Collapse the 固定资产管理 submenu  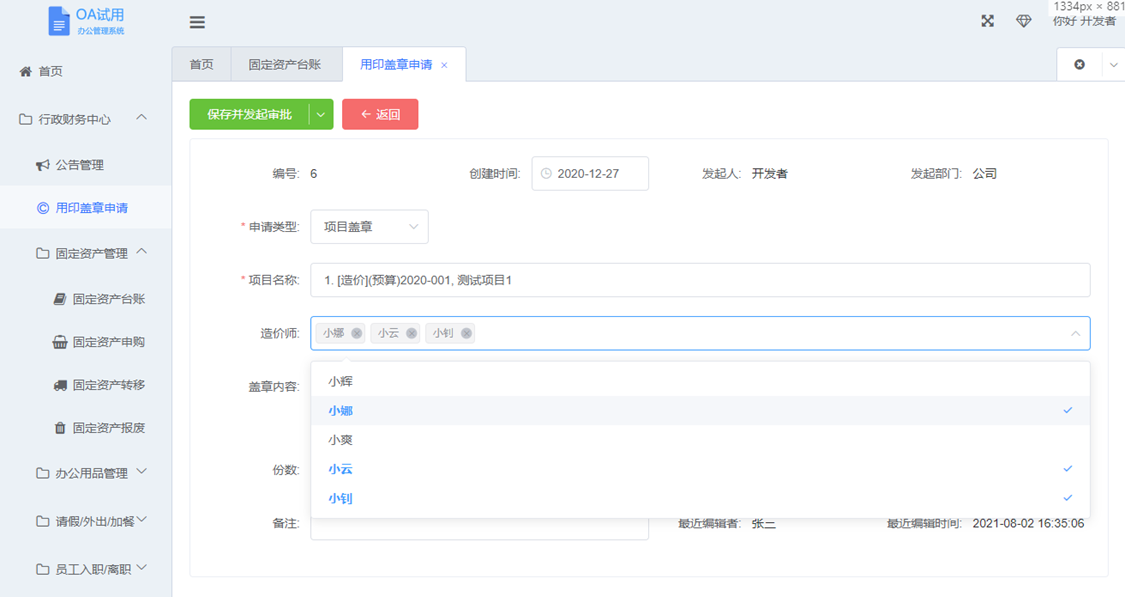(x=142, y=251)
